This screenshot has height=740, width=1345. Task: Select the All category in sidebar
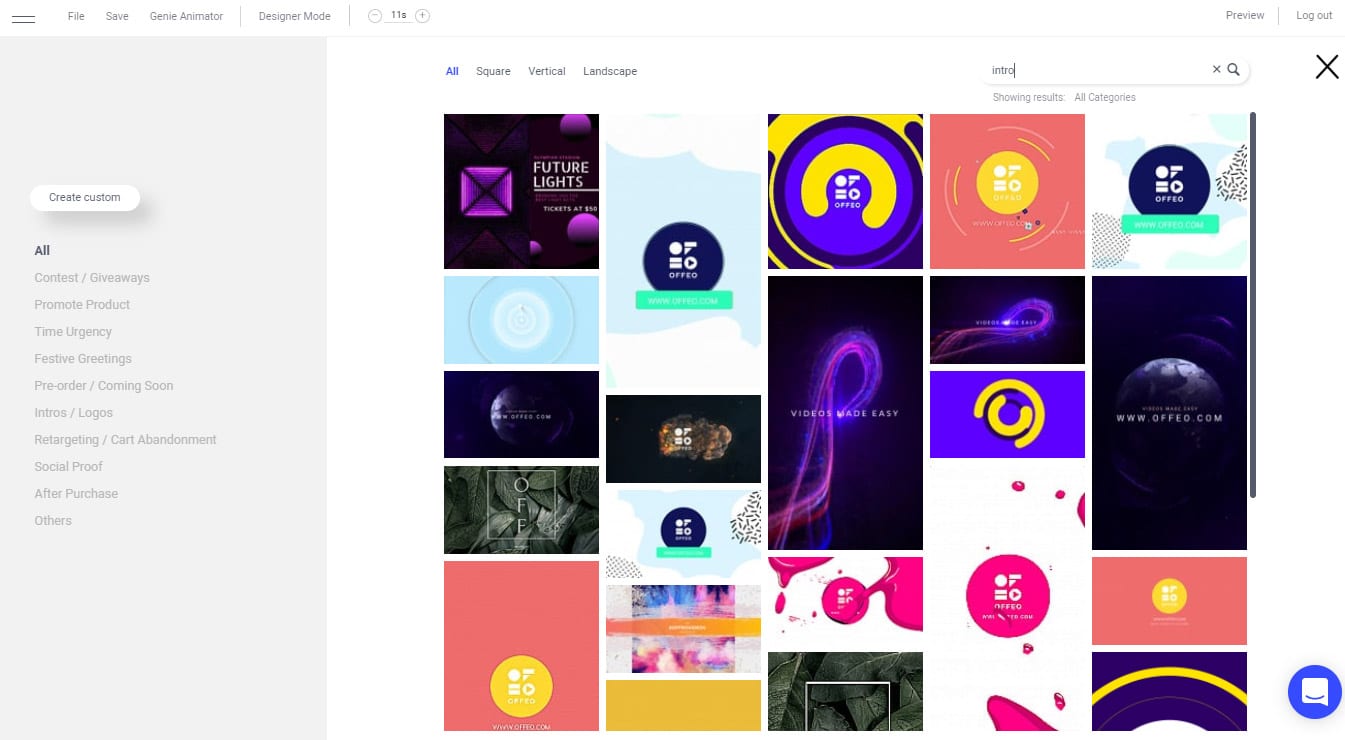click(x=42, y=250)
